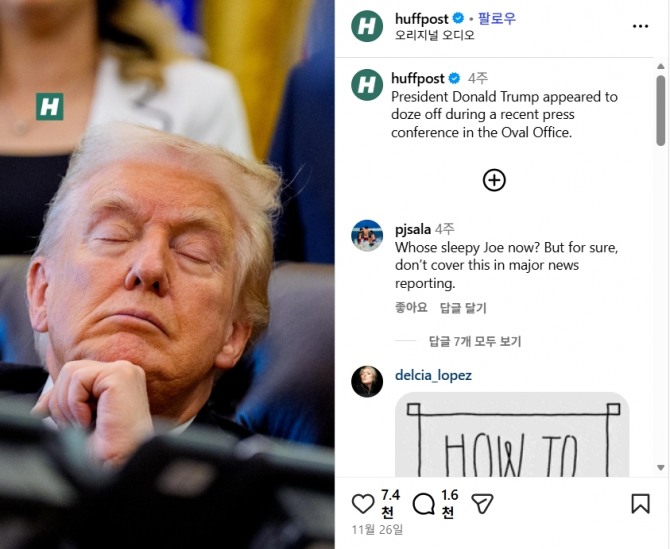Like pjsala's comment via 좋아요

(411, 307)
